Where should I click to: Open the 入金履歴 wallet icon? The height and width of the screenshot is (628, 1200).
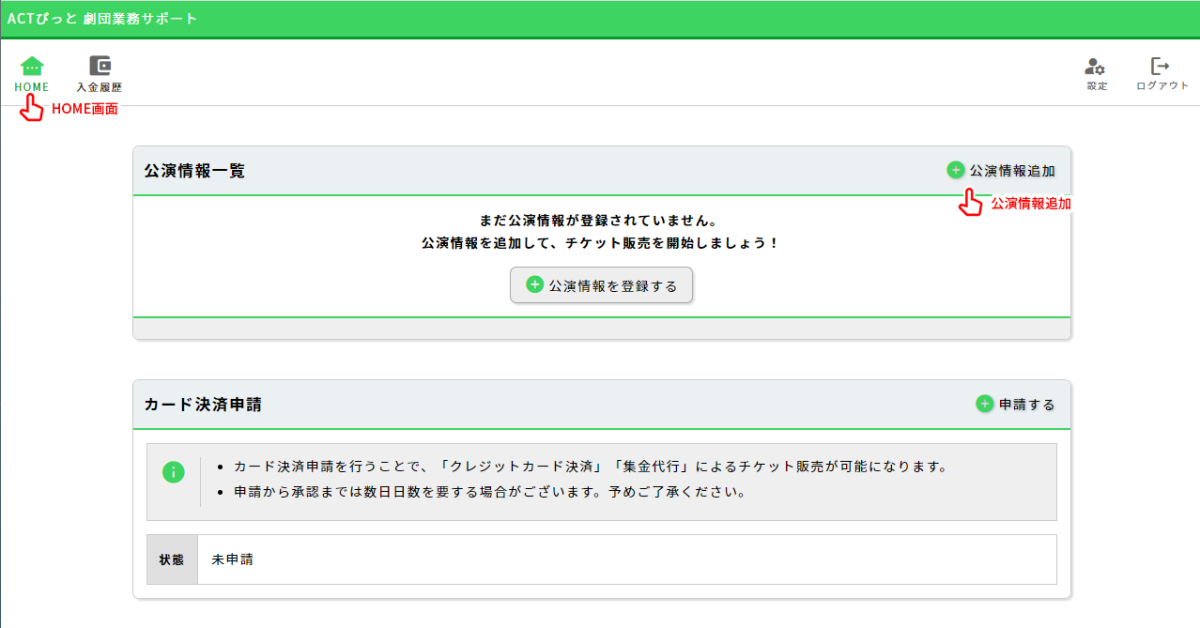[100, 66]
